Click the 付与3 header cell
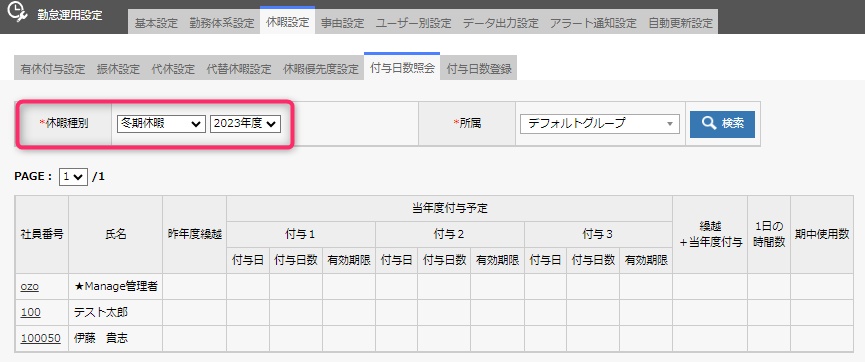The image size is (865, 362). [x=599, y=235]
